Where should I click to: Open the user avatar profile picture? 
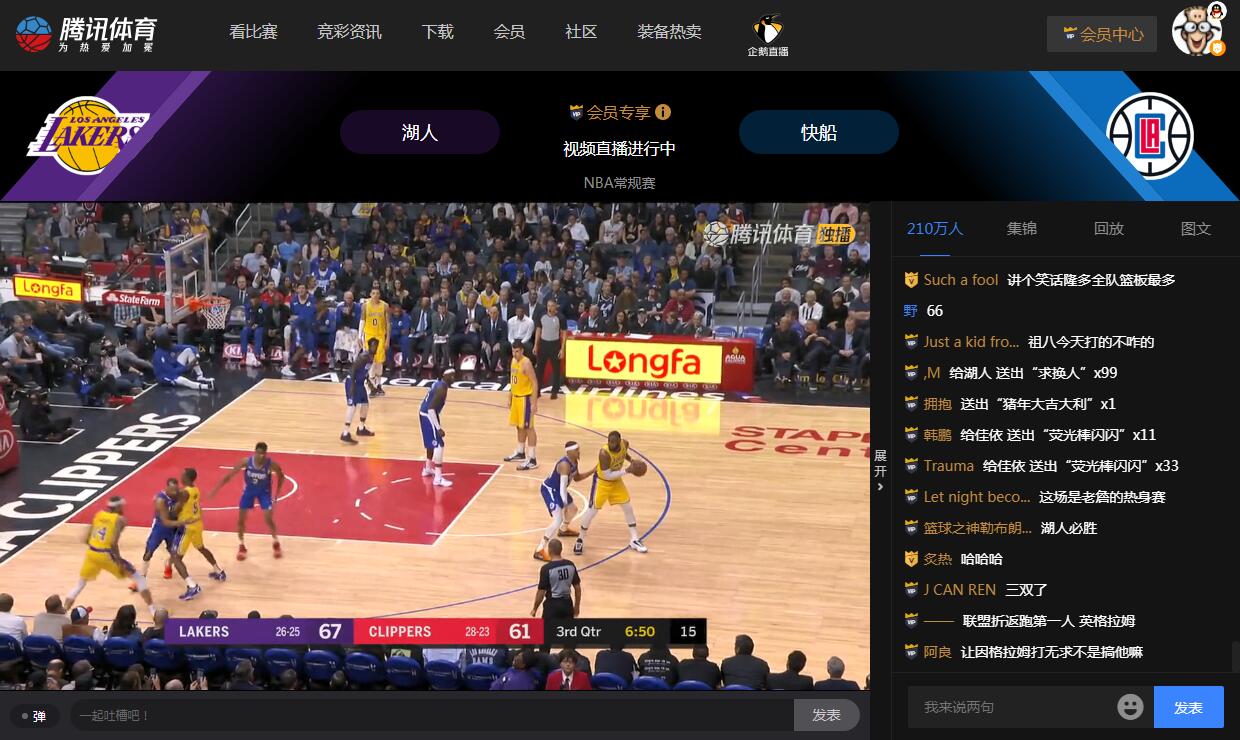point(1198,31)
